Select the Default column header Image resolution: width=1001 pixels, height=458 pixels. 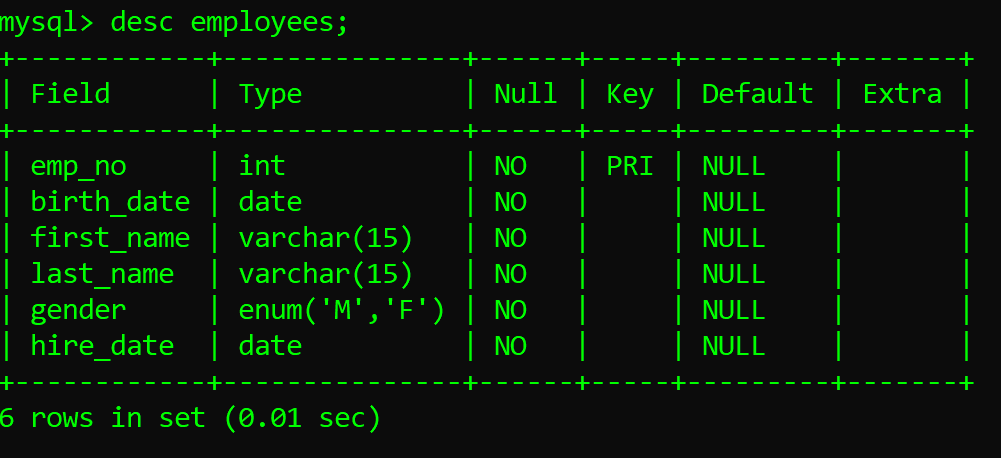pyautogui.click(x=757, y=94)
